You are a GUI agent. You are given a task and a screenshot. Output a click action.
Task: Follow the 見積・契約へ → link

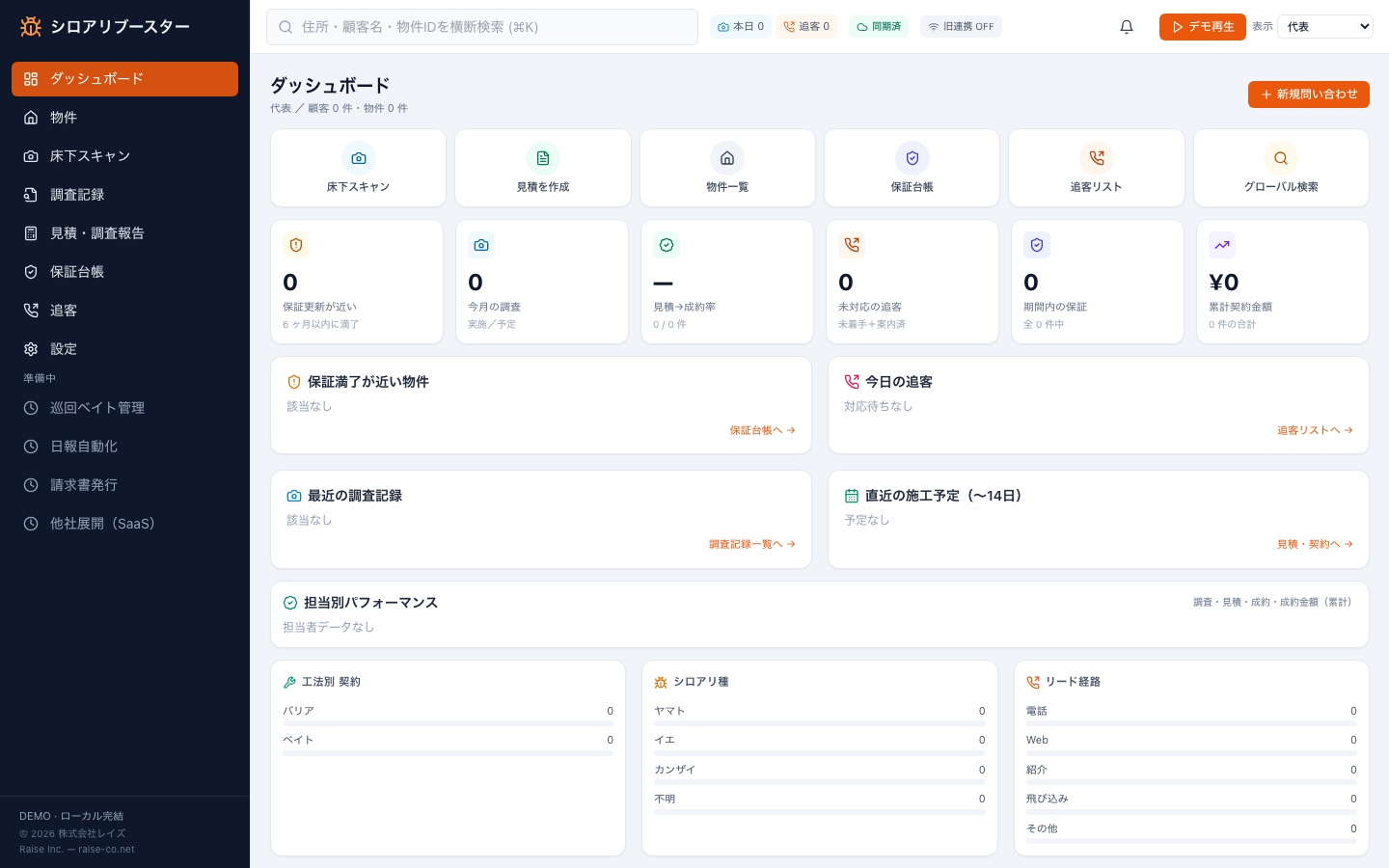pos(1316,544)
